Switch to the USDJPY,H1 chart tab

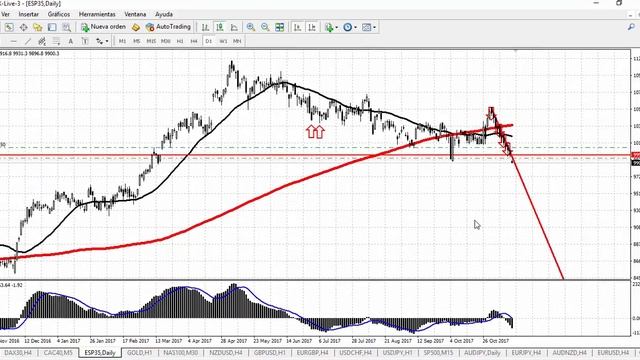(398, 352)
